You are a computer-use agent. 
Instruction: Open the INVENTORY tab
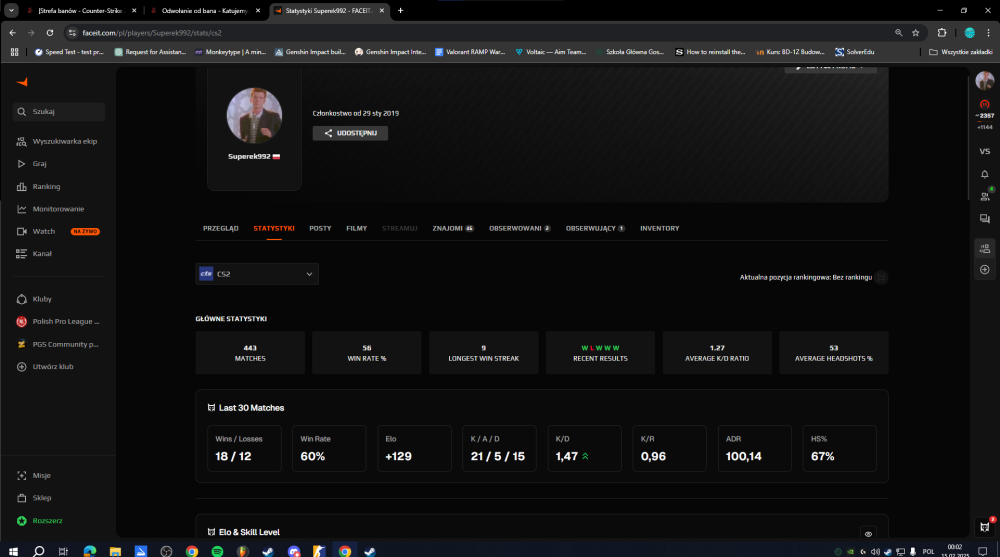(659, 228)
